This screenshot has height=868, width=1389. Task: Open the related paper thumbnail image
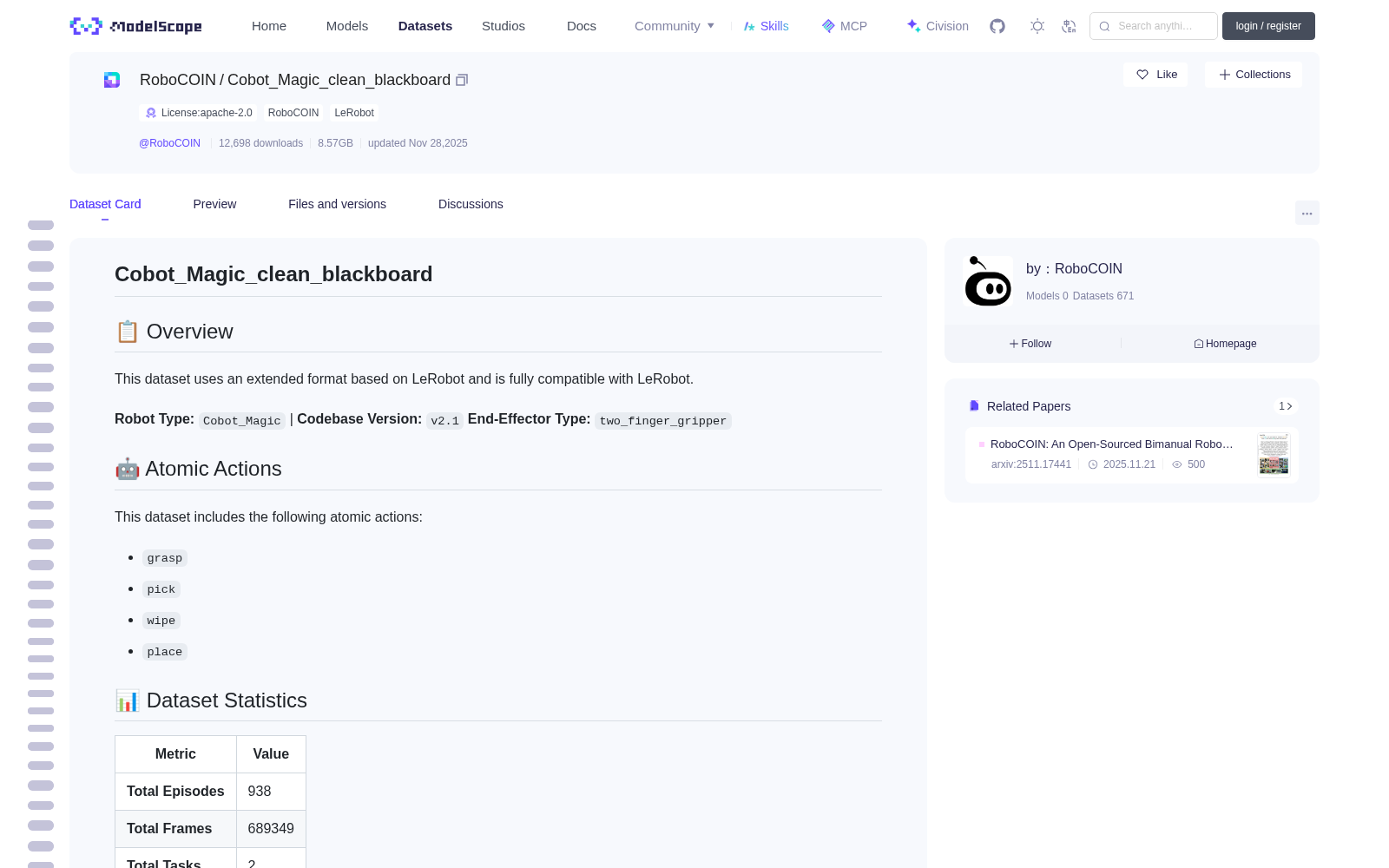[x=1274, y=454]
